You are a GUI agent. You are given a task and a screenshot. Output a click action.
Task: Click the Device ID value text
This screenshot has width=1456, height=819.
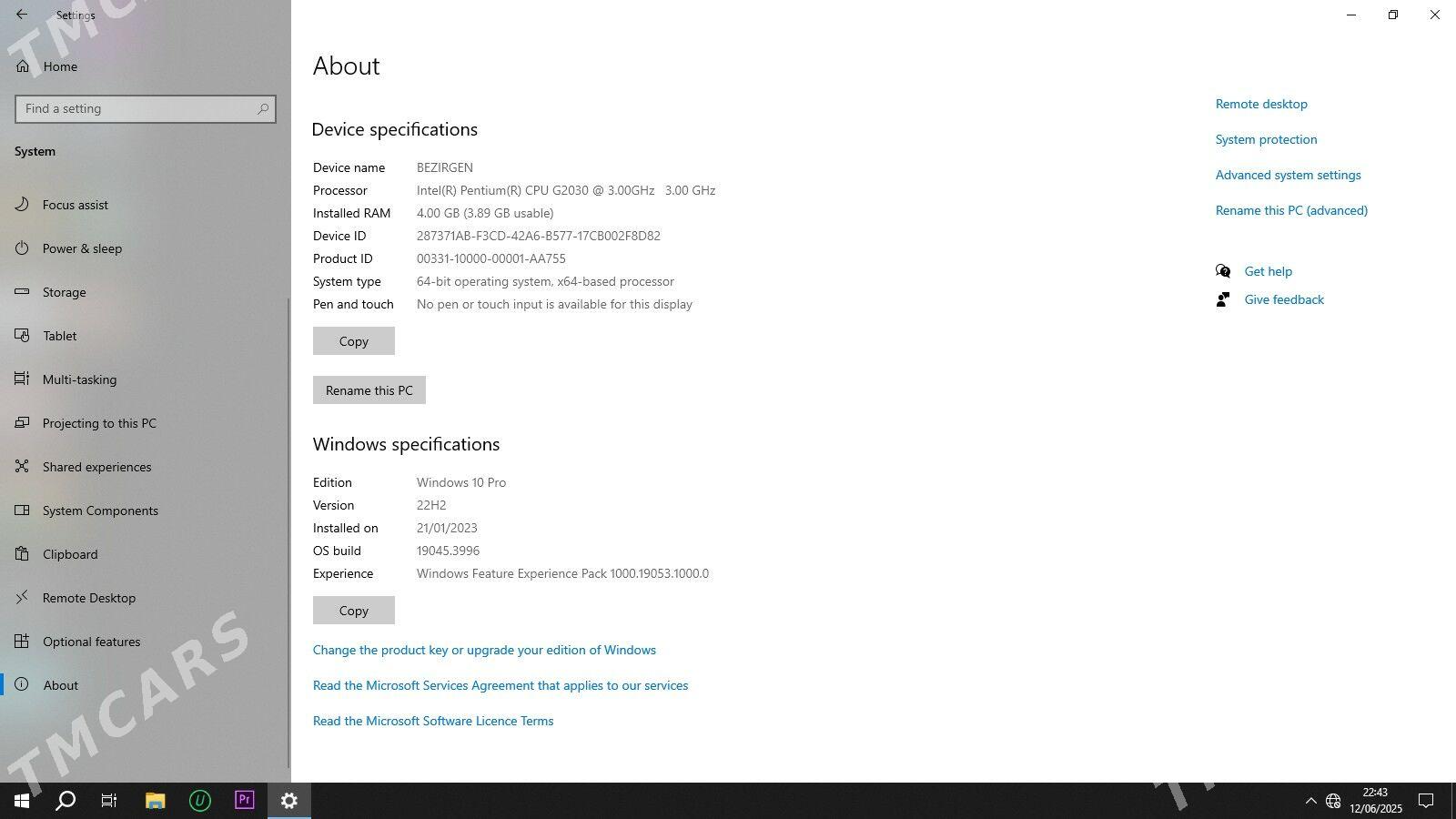pyautogui.click(x=539, y=236)
